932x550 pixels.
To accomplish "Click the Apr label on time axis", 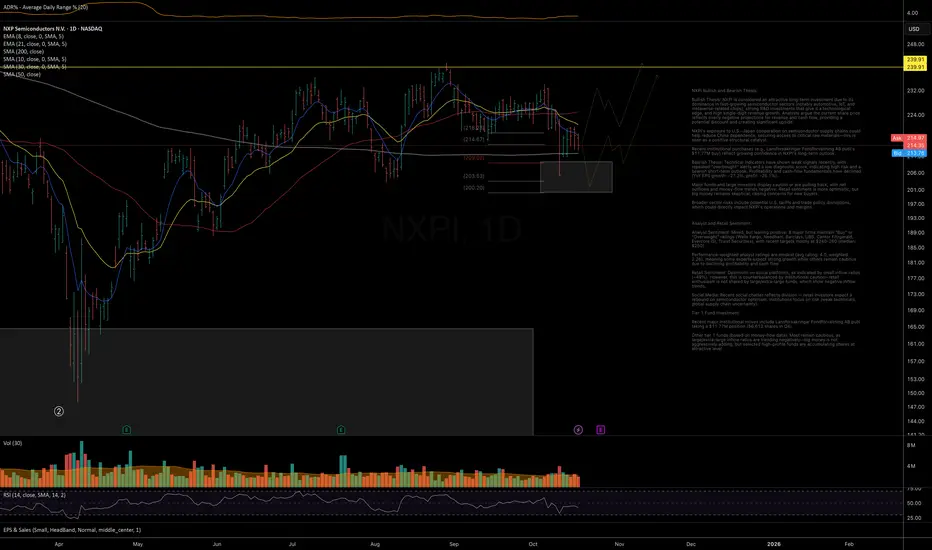I will pyautogui.click(x=59, y=543).
